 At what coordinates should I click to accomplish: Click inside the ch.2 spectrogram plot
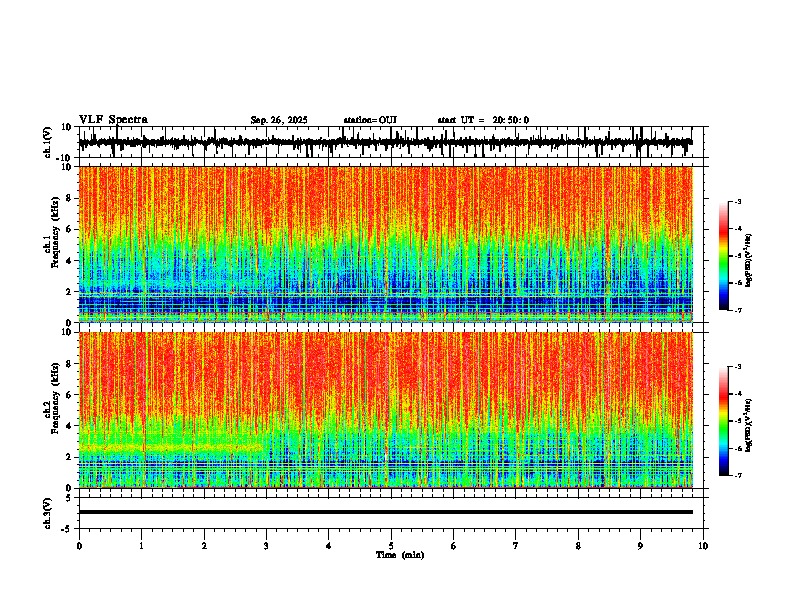point(386,410)
